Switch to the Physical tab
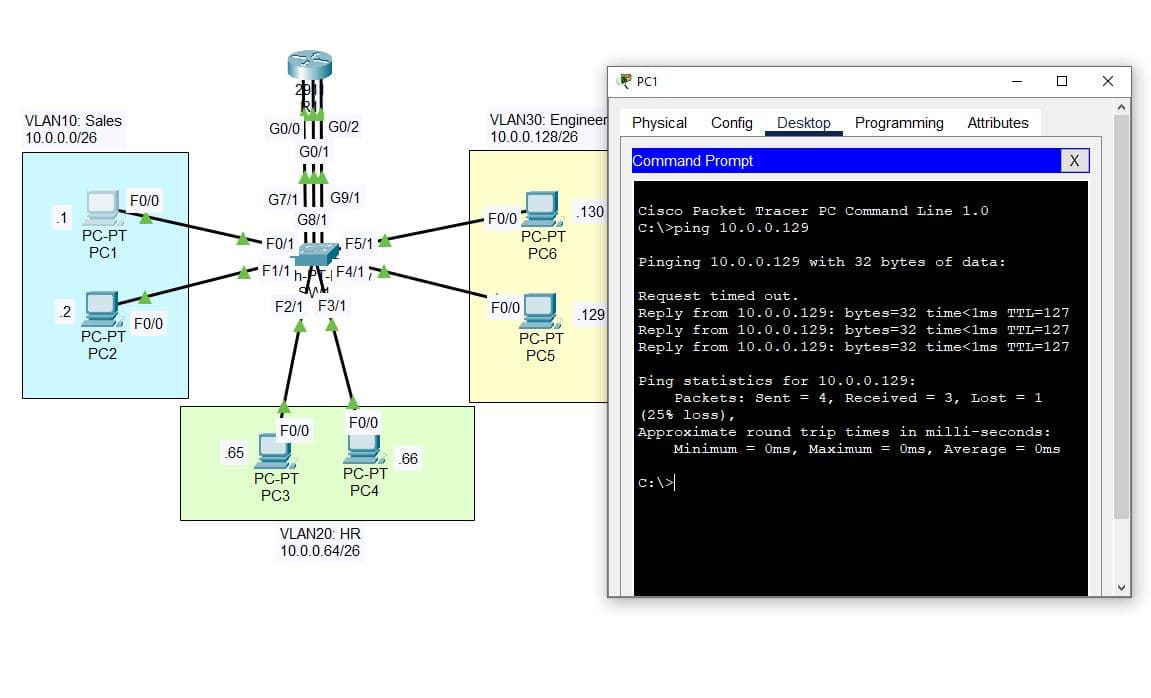The image size is (1151, 698). (x=659, y=123)
